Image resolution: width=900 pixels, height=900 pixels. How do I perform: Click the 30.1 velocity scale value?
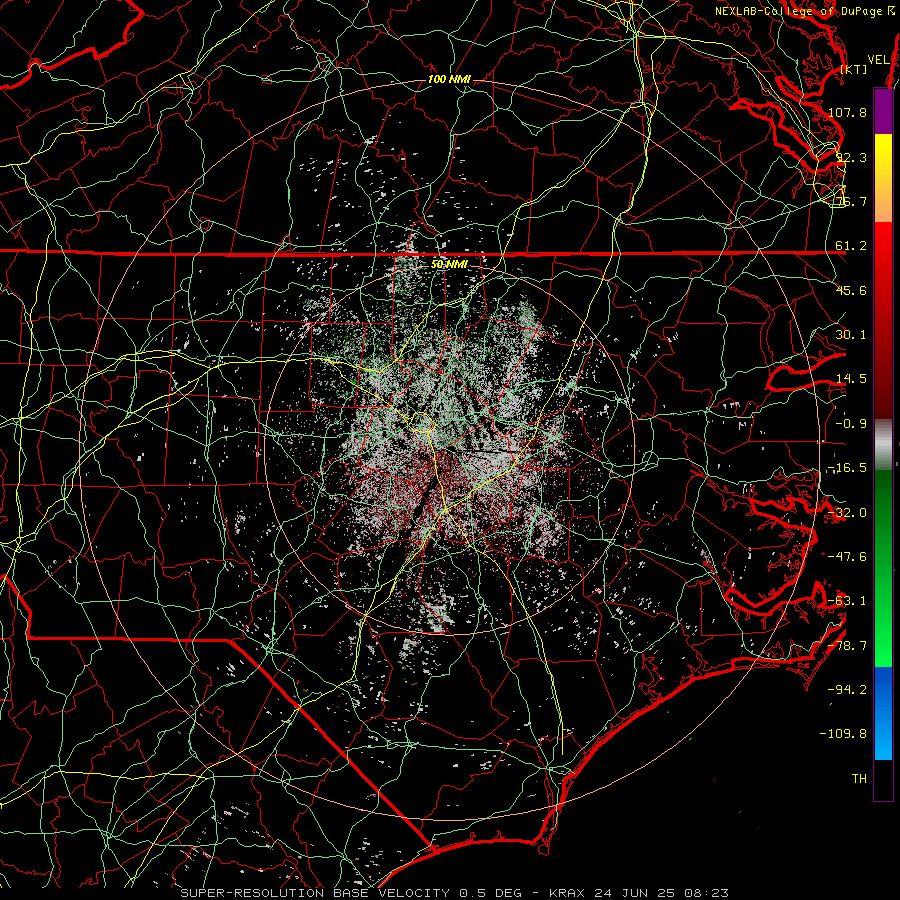point(851,335)
